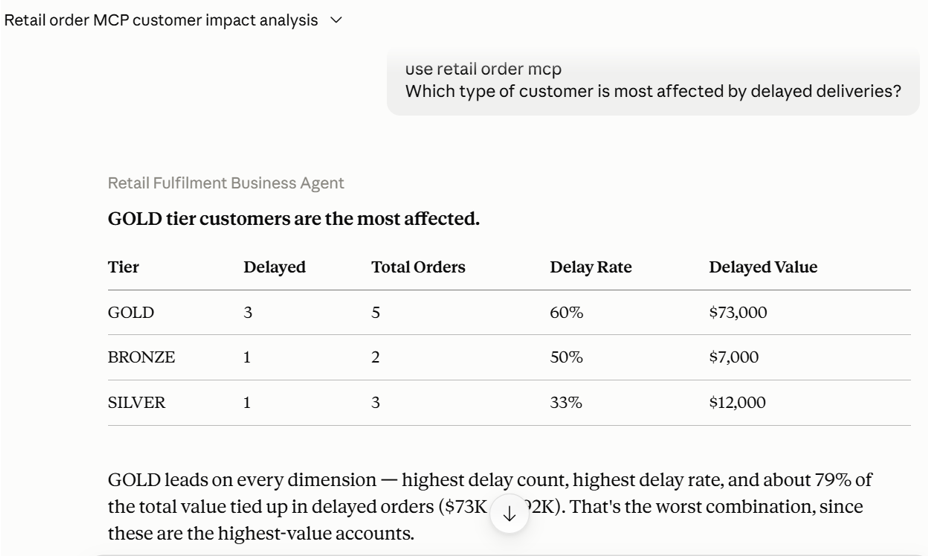
Task: Select the BRONZE tier row cell
Action: (141, 357)
